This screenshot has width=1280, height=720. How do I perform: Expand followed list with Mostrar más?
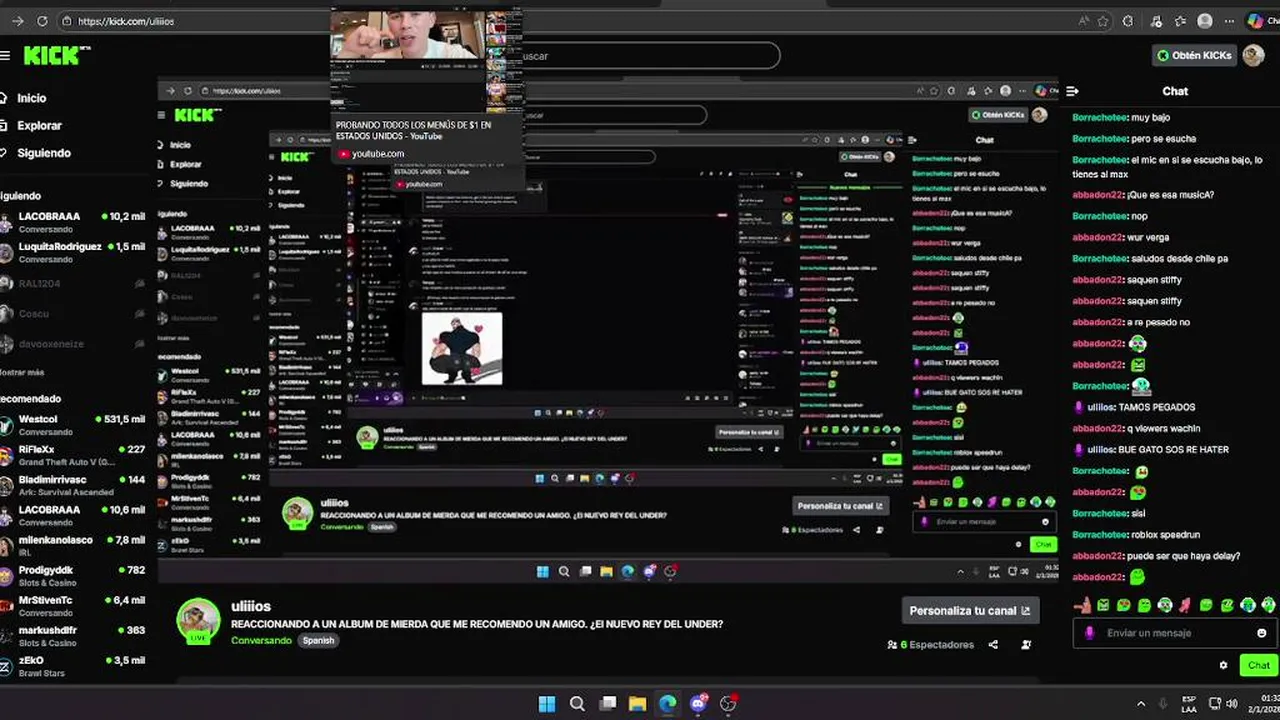22,372
